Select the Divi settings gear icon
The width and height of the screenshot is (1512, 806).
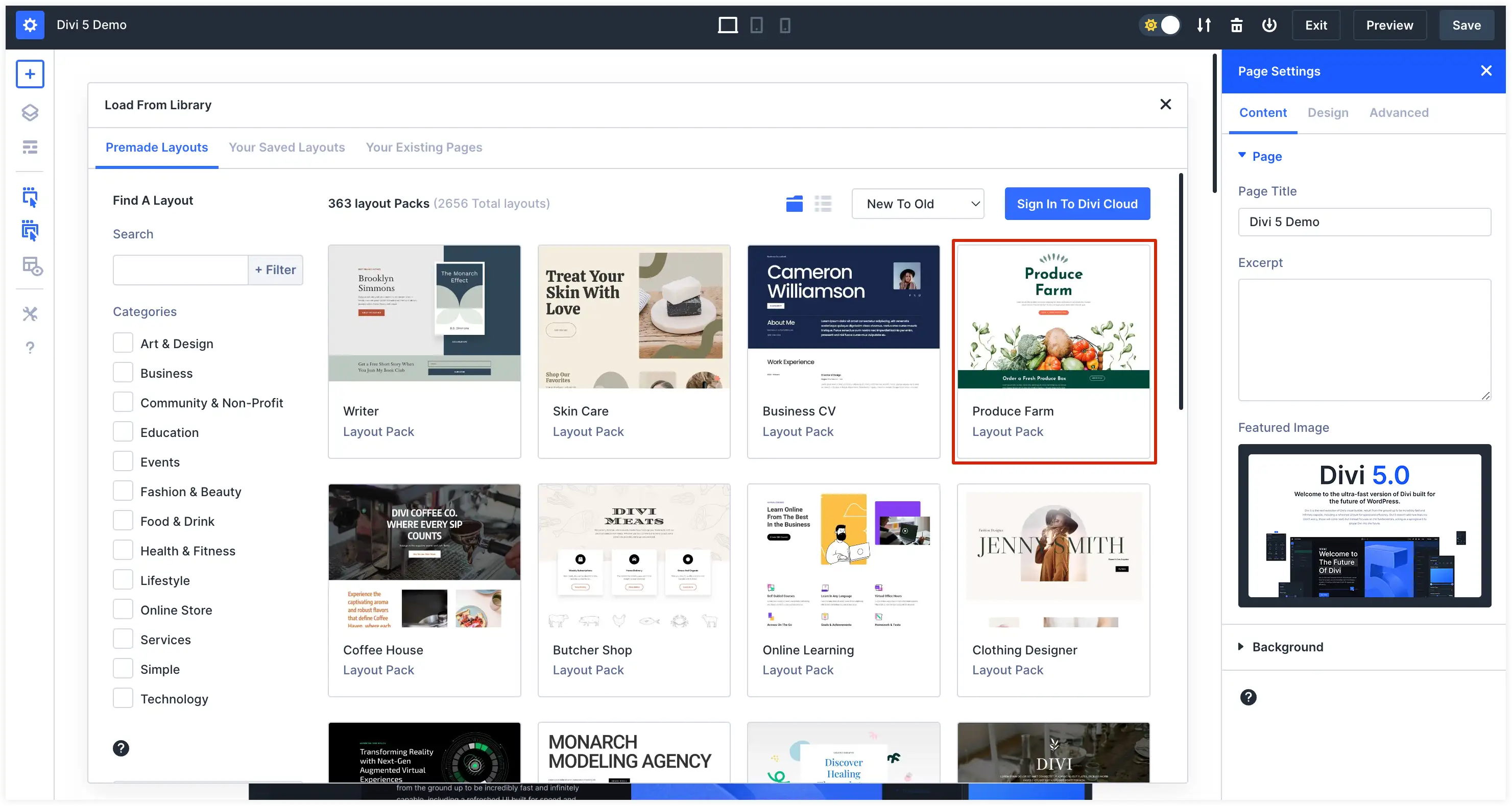pyautogui.click(x=30, y=24)
